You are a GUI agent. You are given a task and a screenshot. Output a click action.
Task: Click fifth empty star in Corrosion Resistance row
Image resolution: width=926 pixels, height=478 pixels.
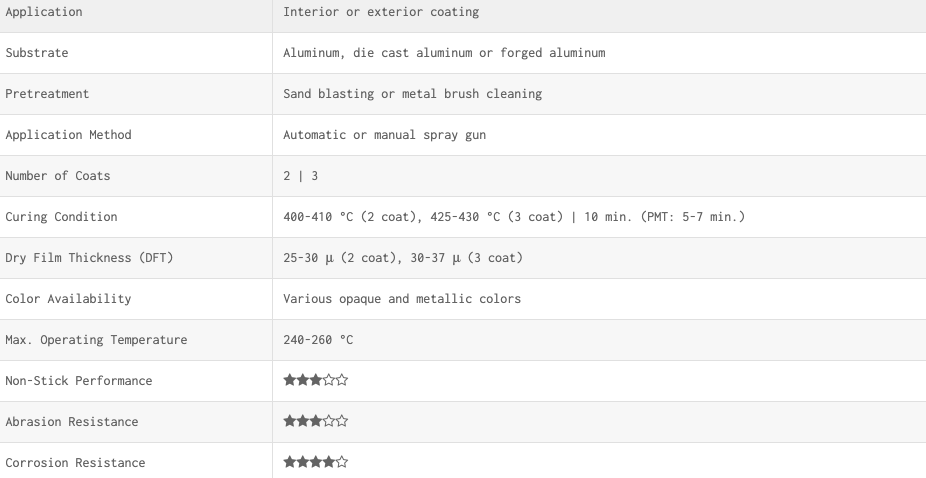click(342, 462)
